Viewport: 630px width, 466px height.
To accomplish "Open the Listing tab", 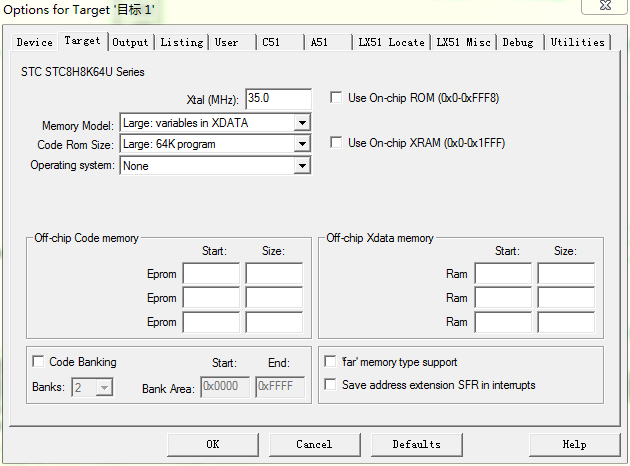I will 182,42.
